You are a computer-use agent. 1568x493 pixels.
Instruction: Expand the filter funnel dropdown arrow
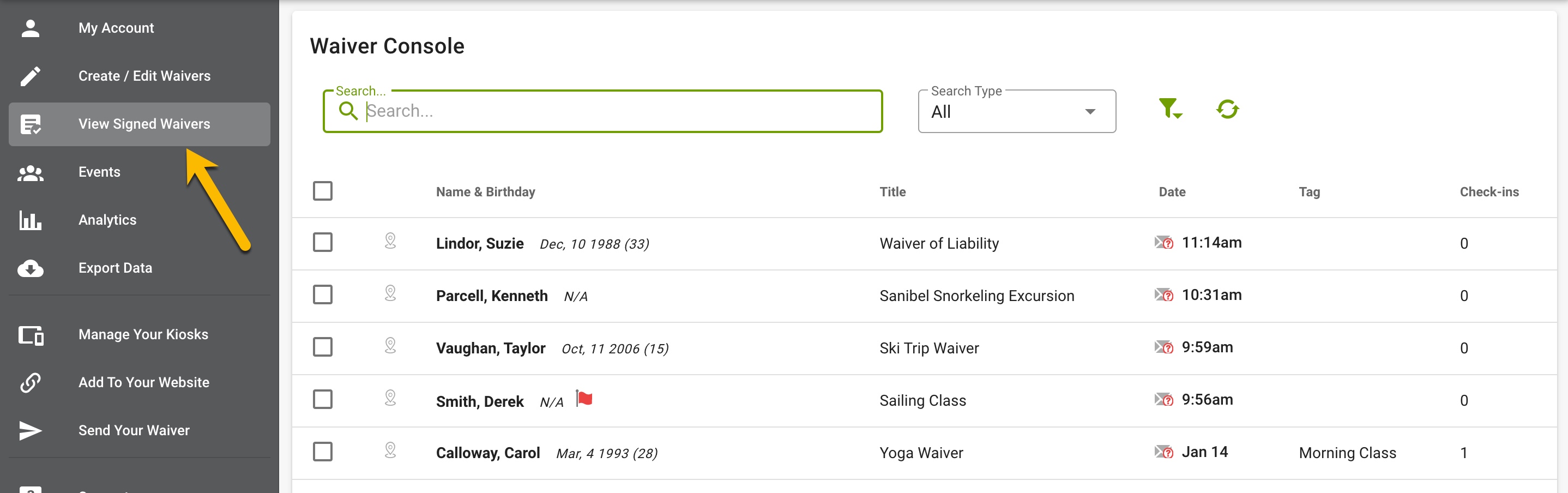1178,116
